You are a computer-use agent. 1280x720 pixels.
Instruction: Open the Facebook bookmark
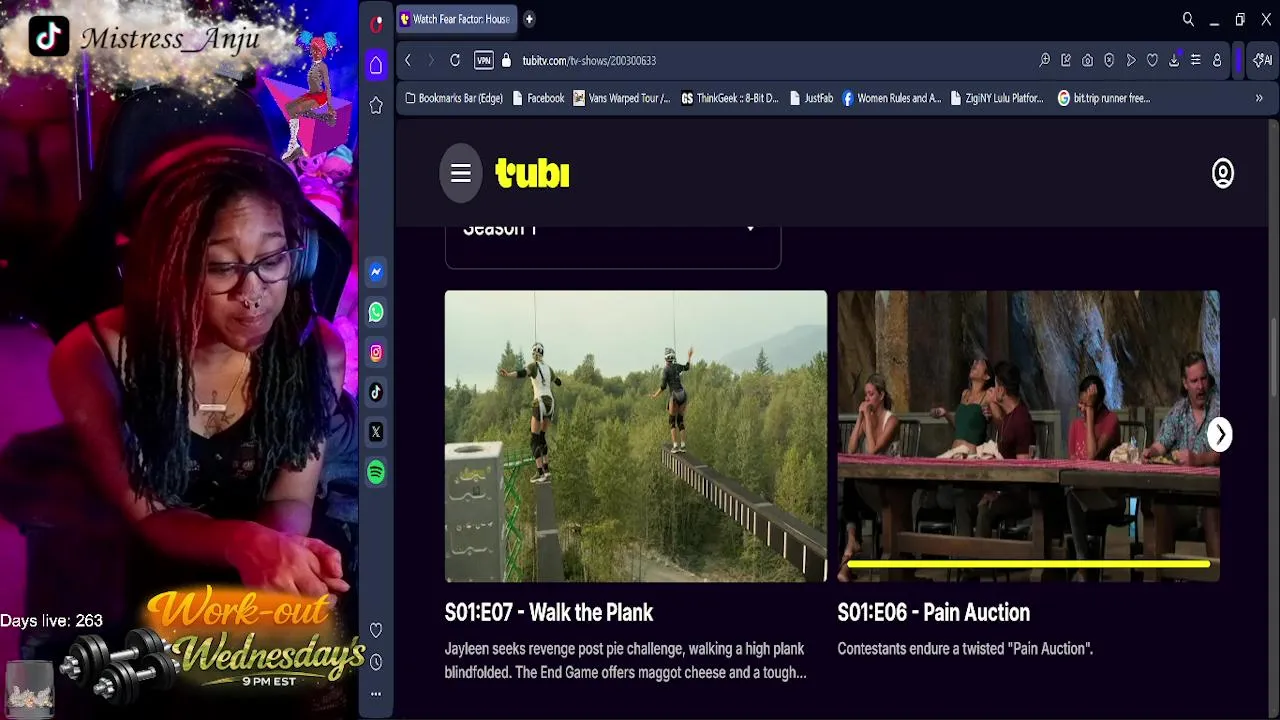(x=538, y=98)
